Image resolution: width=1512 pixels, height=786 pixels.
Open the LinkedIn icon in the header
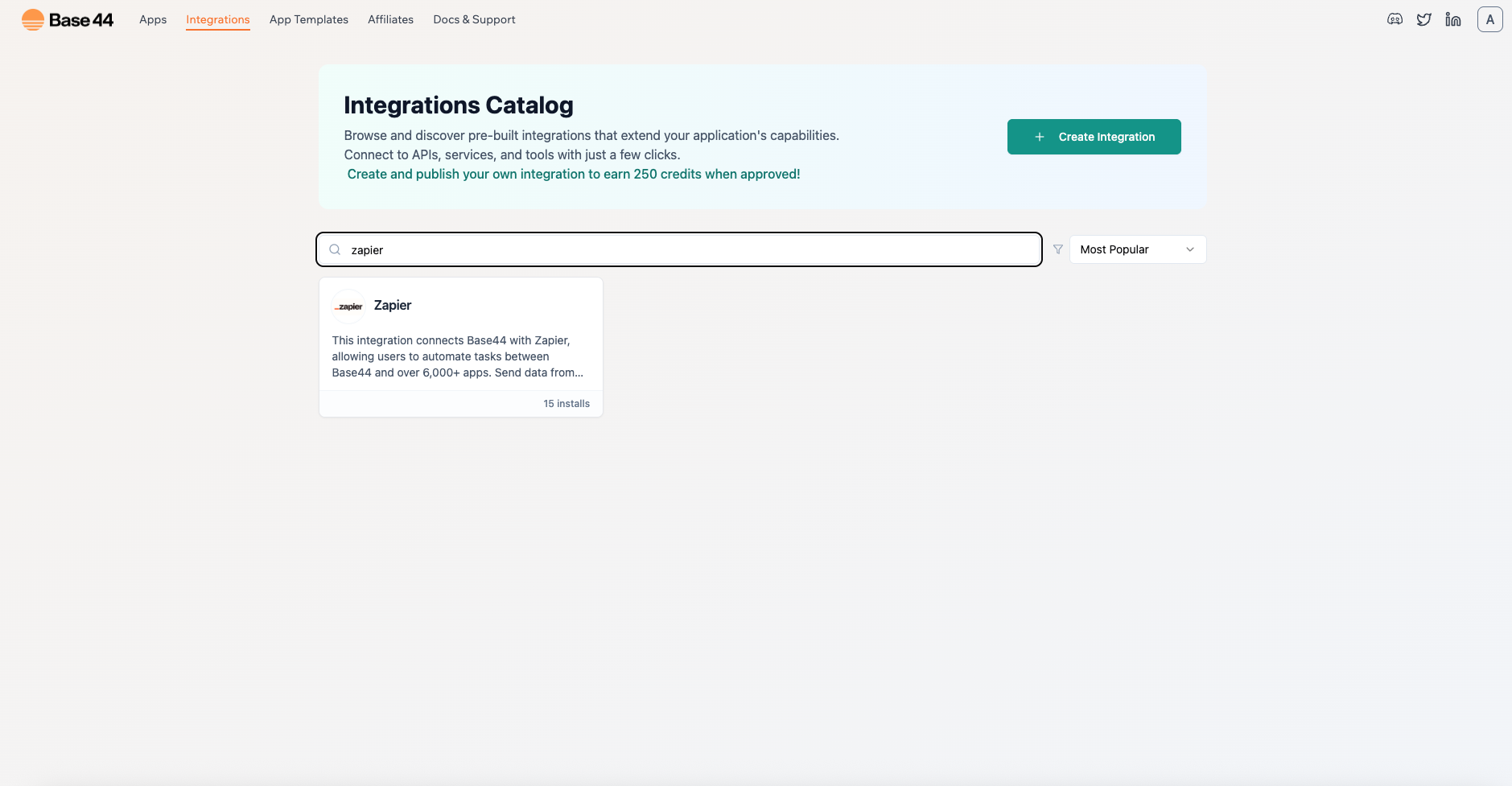point(1452,18)
